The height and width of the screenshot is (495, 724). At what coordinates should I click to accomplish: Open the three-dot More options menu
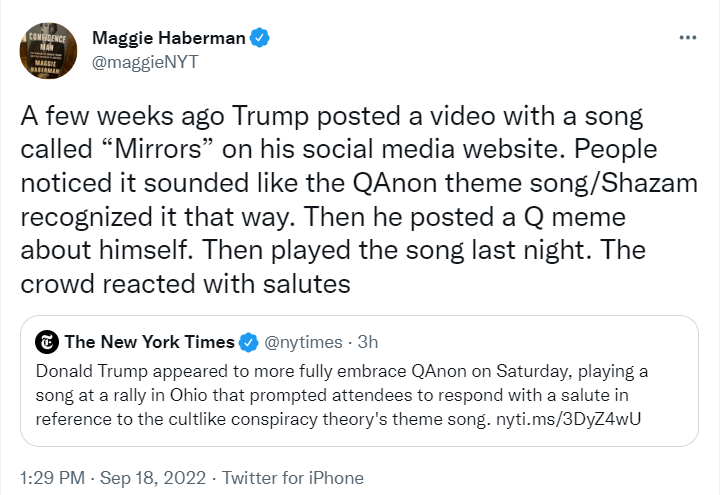(688, 37)
